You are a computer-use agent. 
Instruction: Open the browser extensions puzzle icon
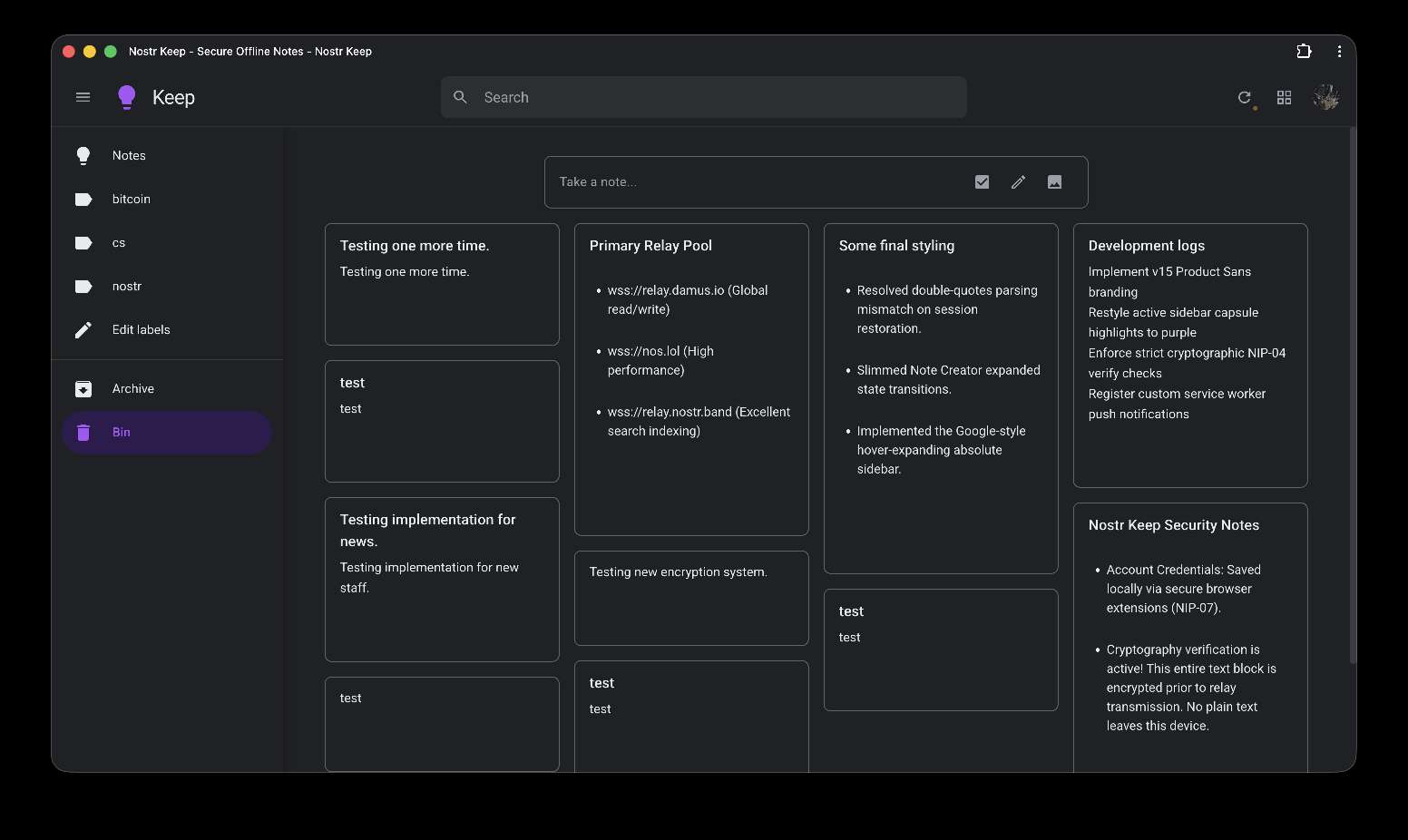(1304, 52)
